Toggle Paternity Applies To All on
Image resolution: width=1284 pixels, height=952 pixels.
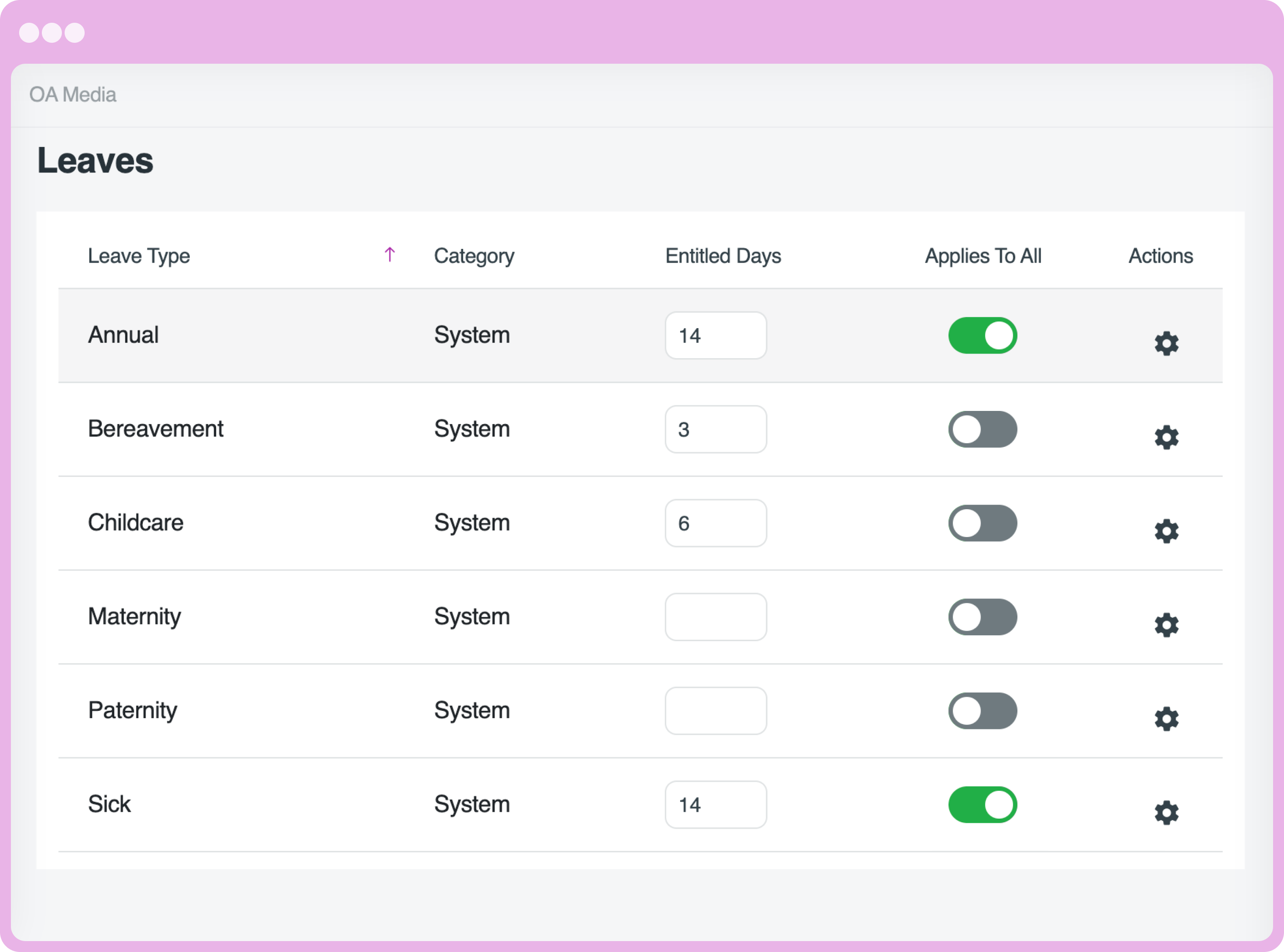click(982, 710)
